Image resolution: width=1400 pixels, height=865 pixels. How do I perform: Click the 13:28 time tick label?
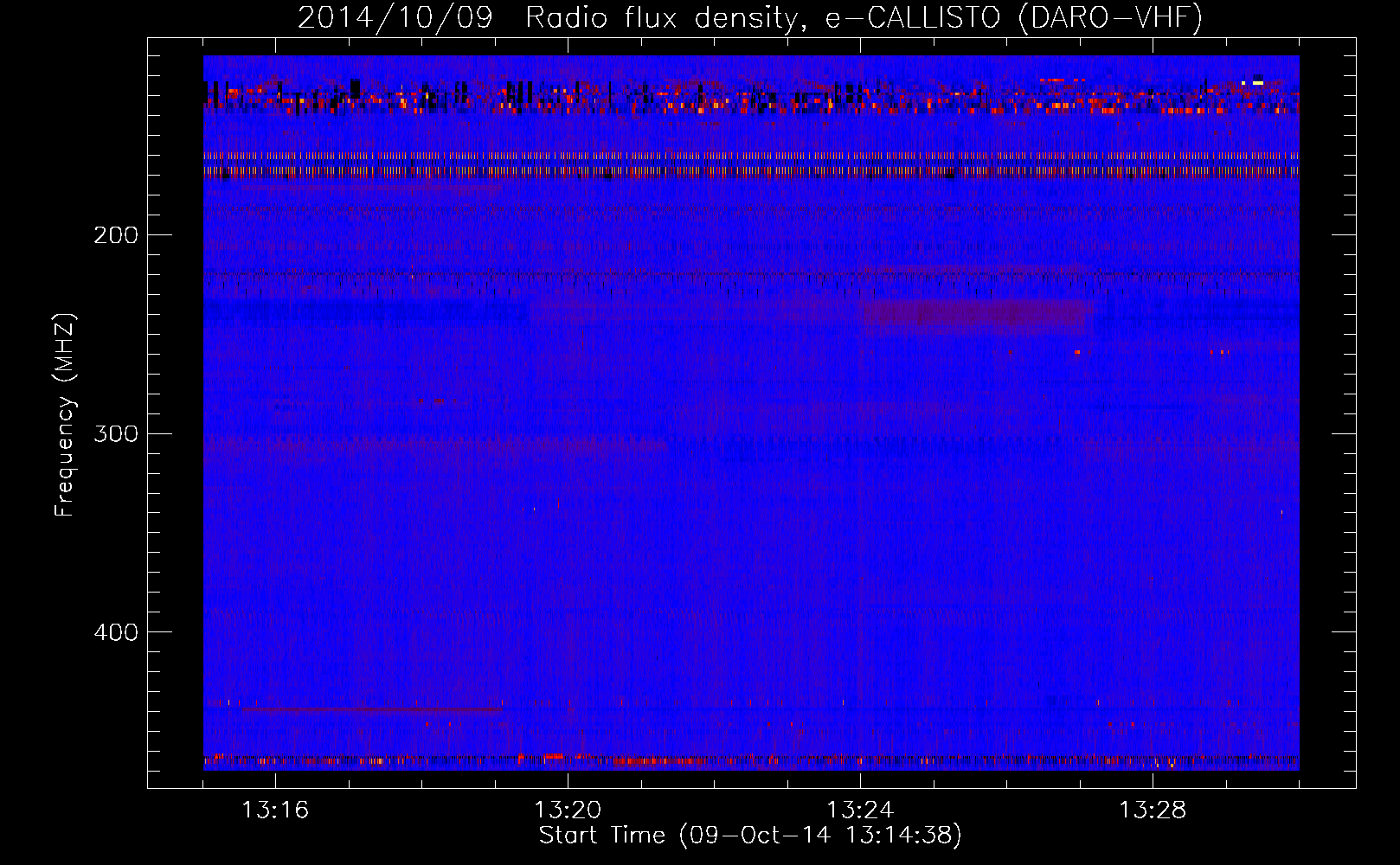1153,811
